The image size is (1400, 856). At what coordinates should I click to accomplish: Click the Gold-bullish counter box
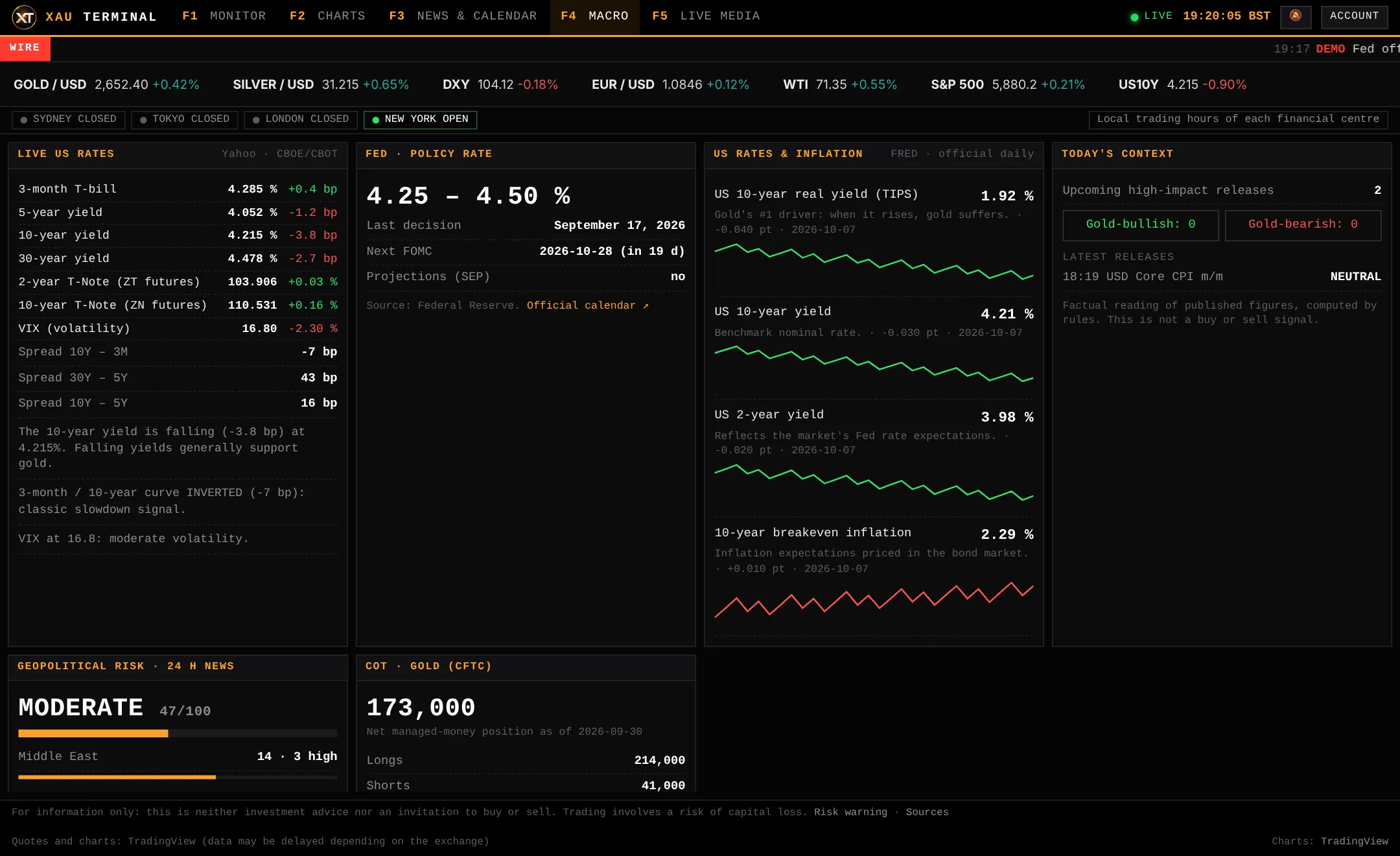1141,224
